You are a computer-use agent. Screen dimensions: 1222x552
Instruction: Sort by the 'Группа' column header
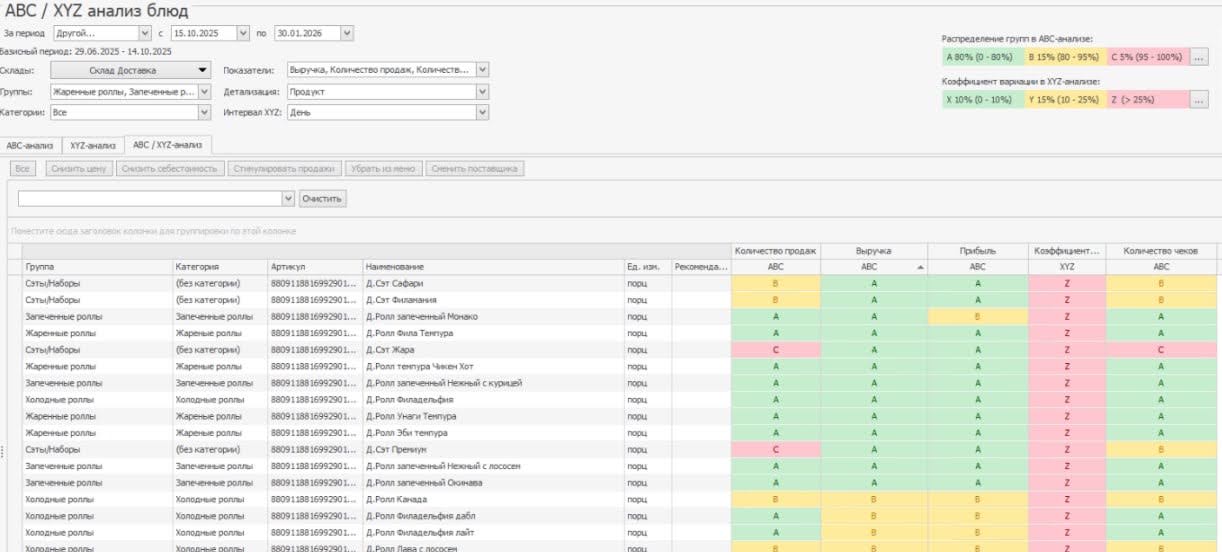pyautogui.click(x=96, y=267)
